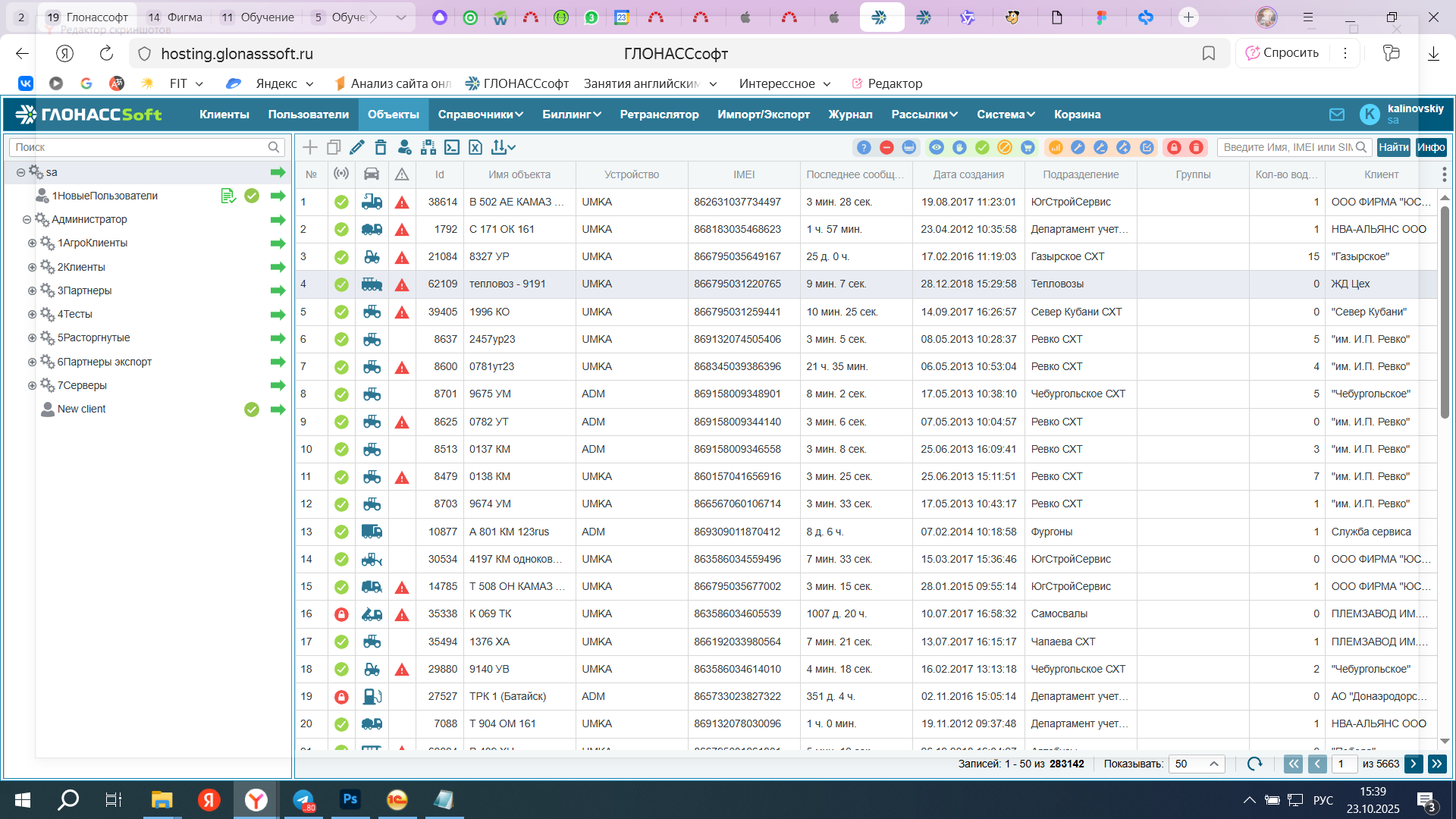Viewport: 1456px width, 819px height.
Task: Click the add new object plus icon
Action: point(309,147)
